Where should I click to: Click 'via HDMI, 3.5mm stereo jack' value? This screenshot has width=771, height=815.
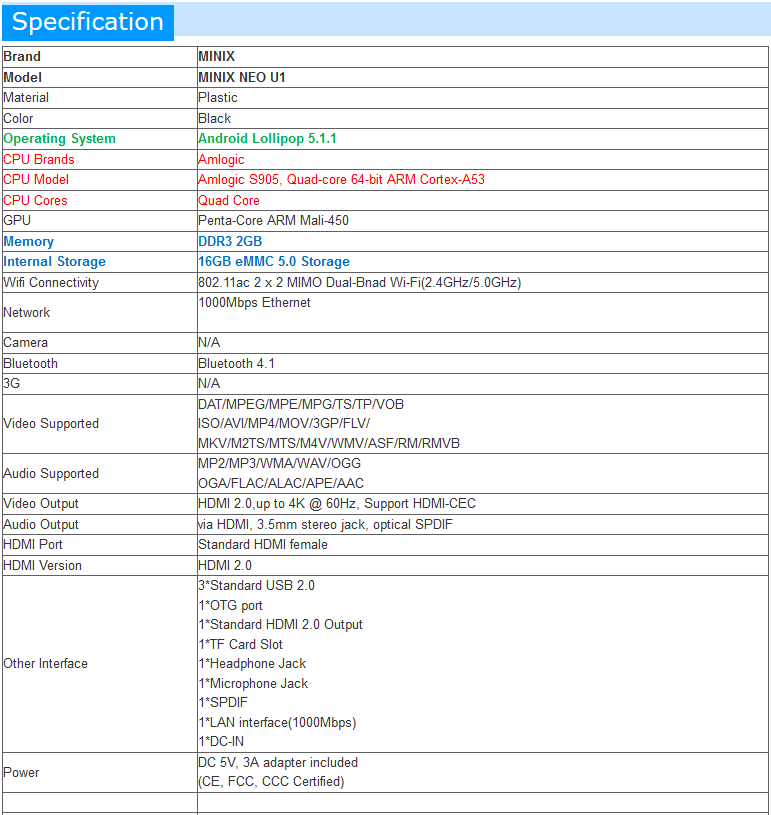pos(325,525)
